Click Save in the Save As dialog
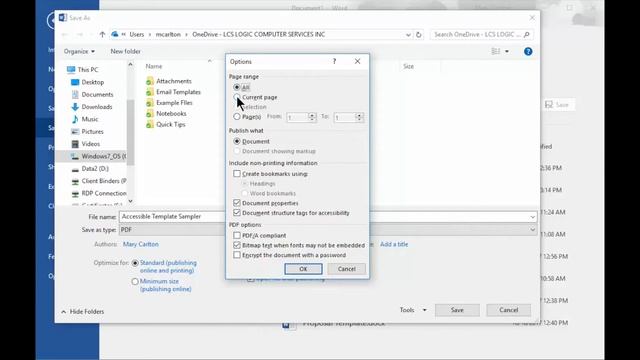The image size is (640, 360). coord(457,310)
